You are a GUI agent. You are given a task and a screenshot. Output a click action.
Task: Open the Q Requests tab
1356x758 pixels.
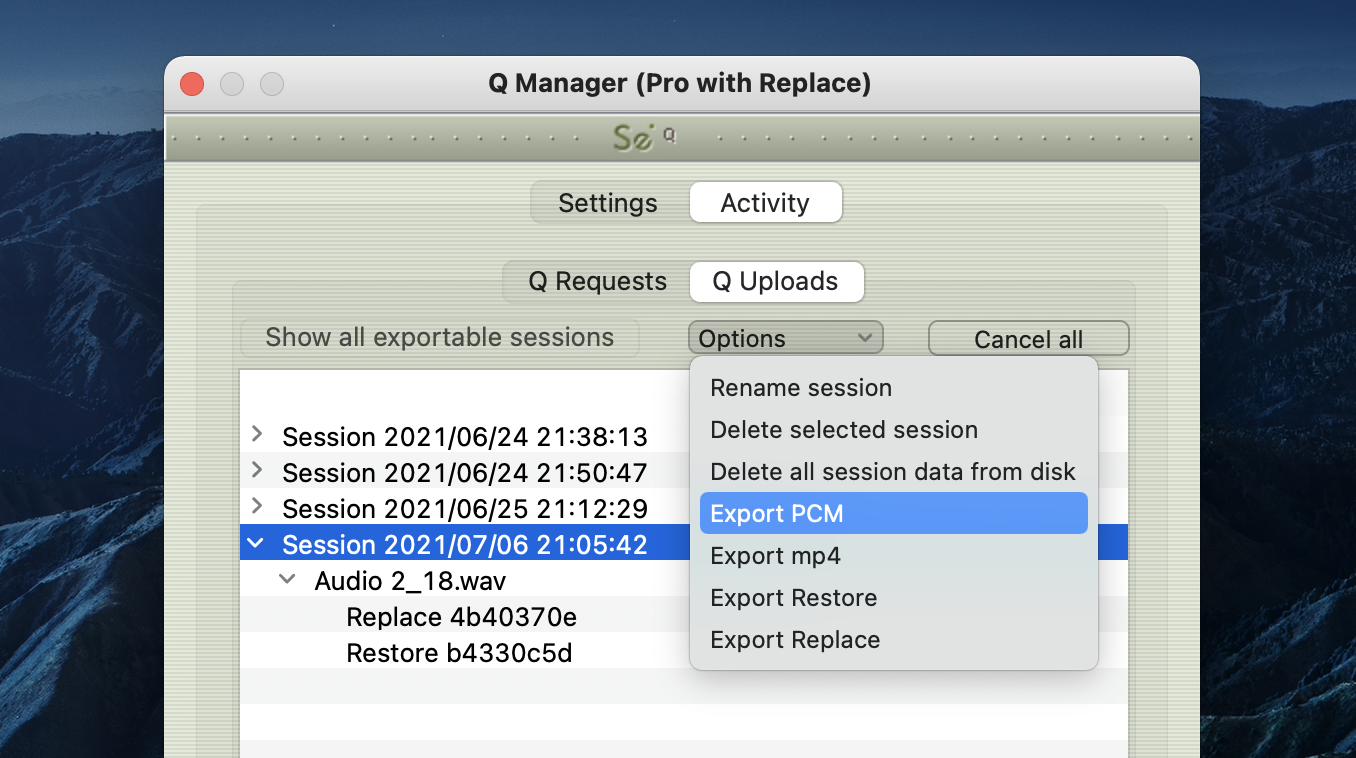tap(597, 282)
